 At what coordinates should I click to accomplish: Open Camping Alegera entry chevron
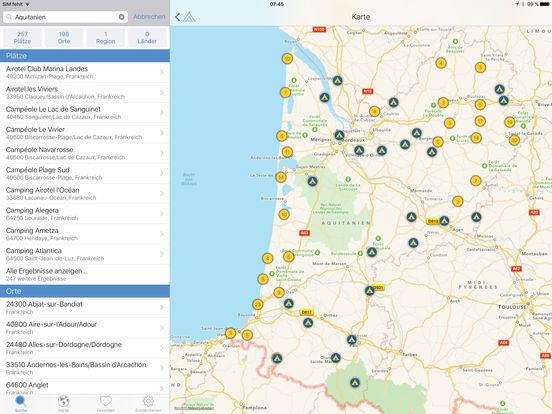tap(162, 214)
